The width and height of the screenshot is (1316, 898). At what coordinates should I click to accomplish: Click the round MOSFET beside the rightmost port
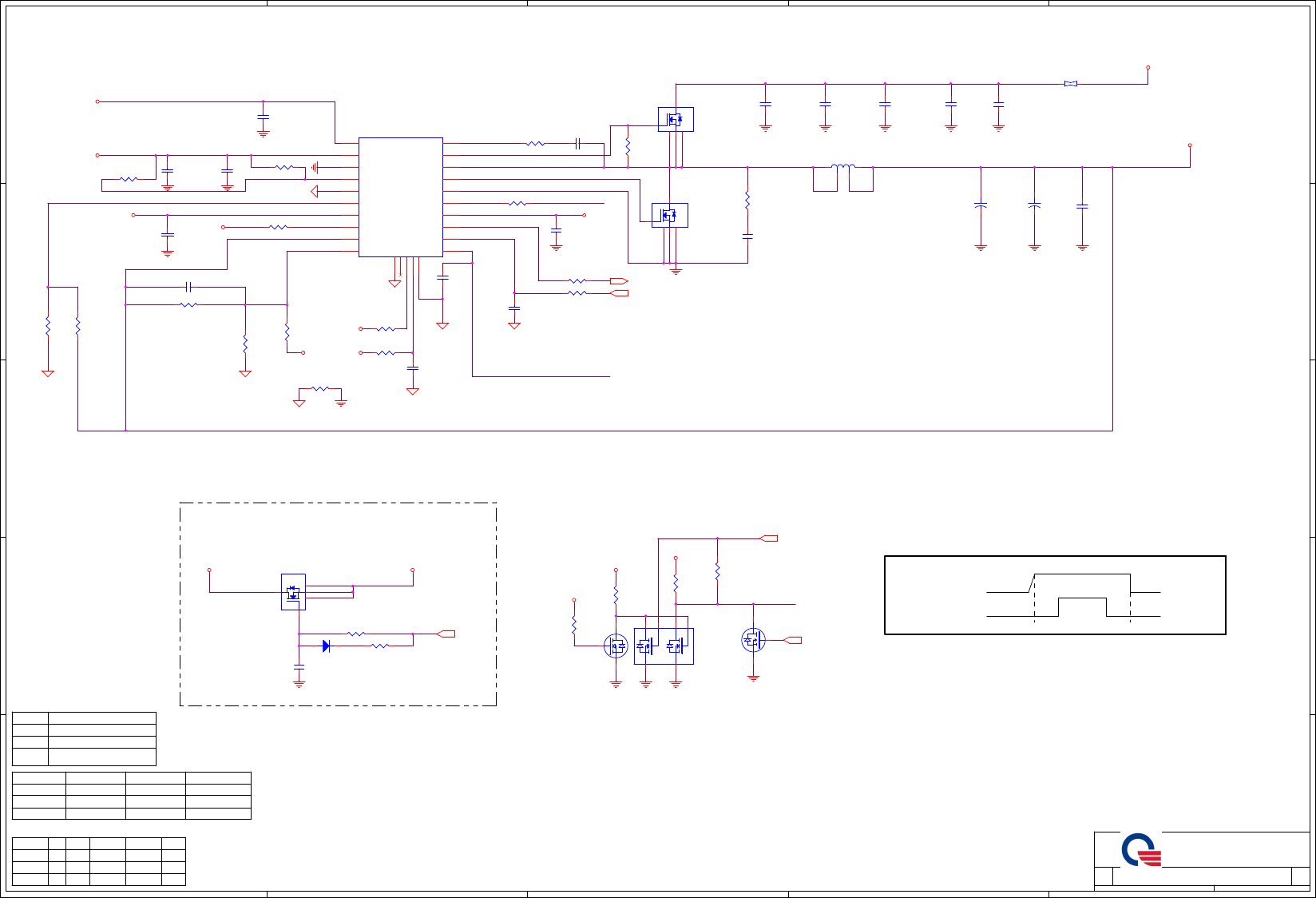pos(753,639)
